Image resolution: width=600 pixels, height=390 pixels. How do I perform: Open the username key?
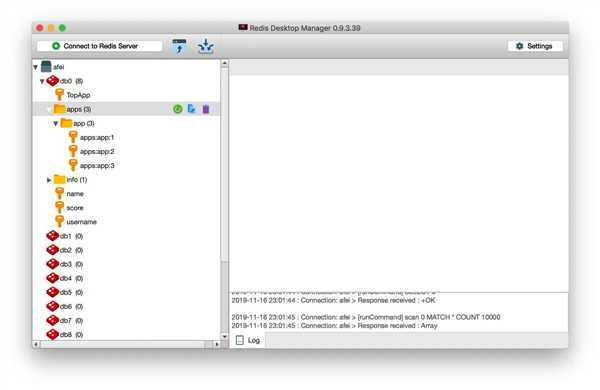point(82,222)
